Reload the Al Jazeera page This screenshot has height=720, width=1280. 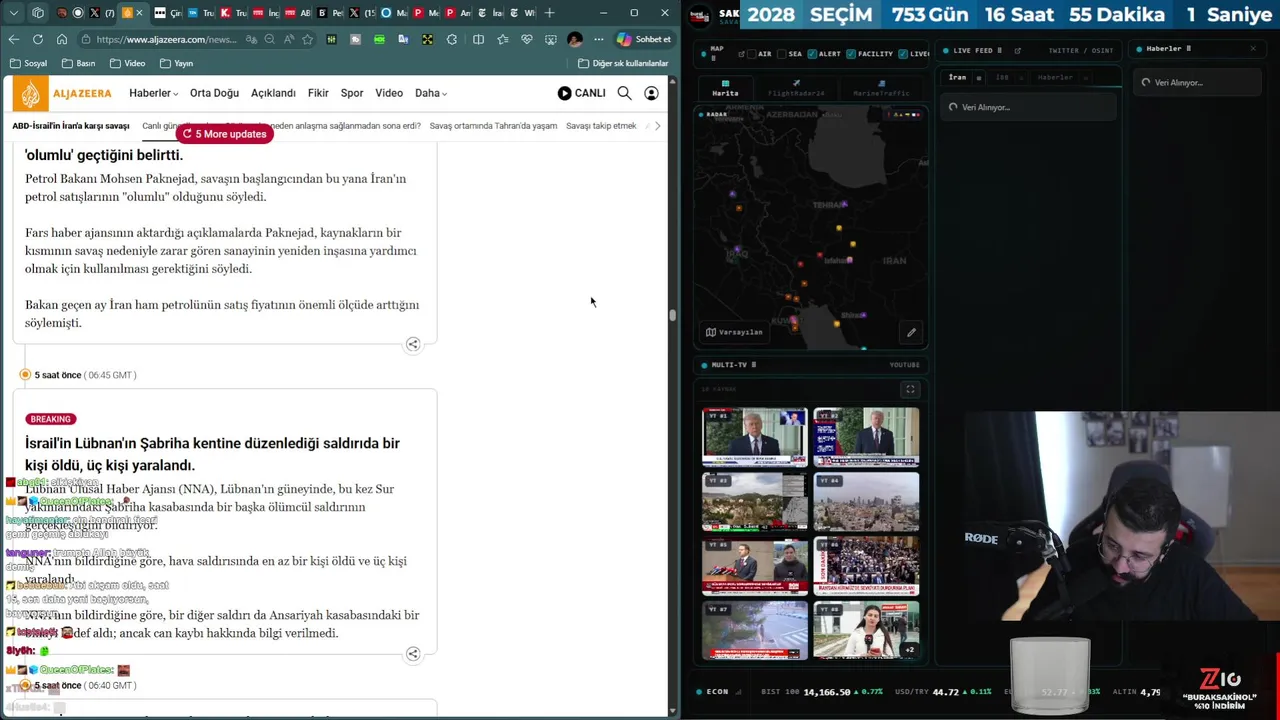(x=38, y=39)
